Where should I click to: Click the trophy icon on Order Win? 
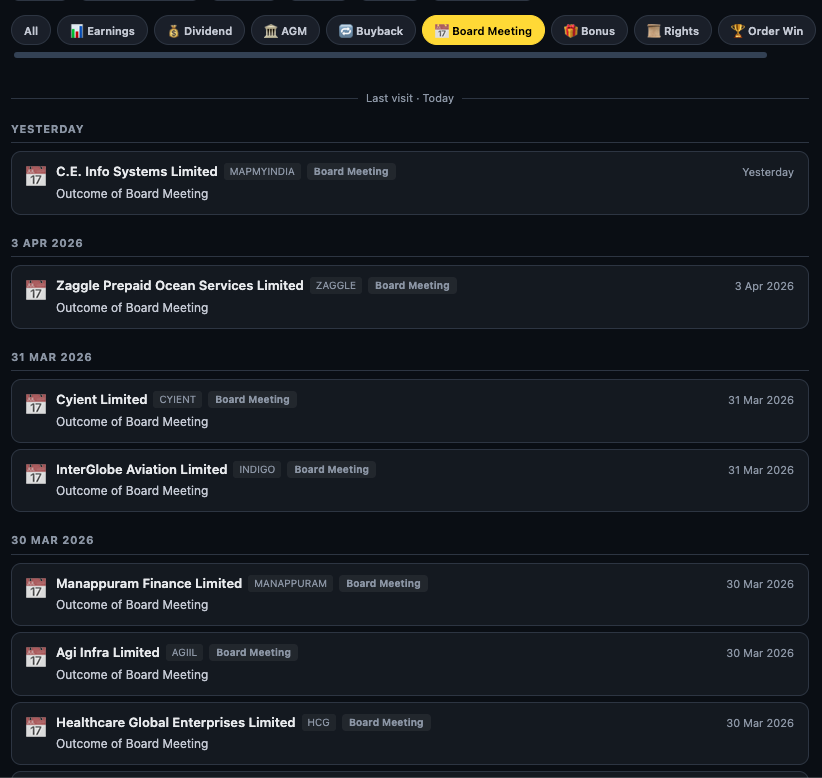(x=738, y=30)
